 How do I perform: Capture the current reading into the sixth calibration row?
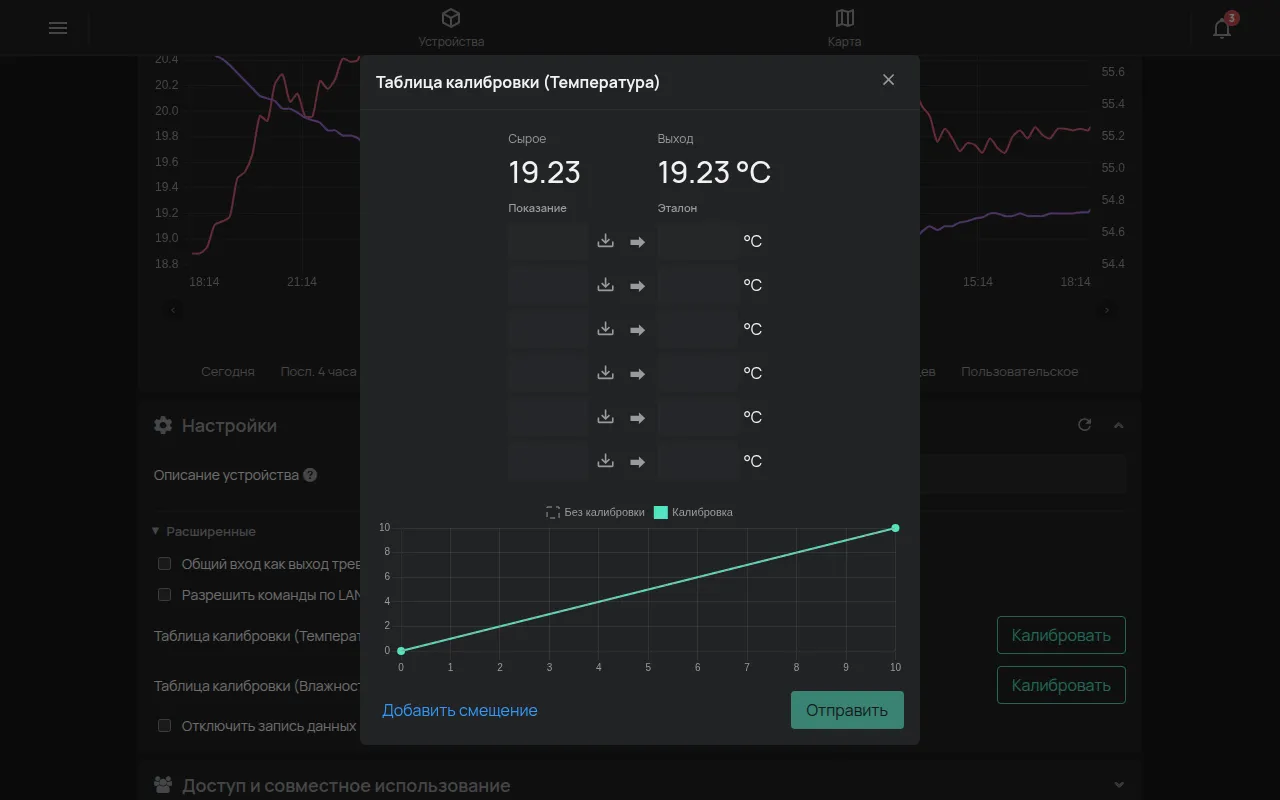point(605,461)
